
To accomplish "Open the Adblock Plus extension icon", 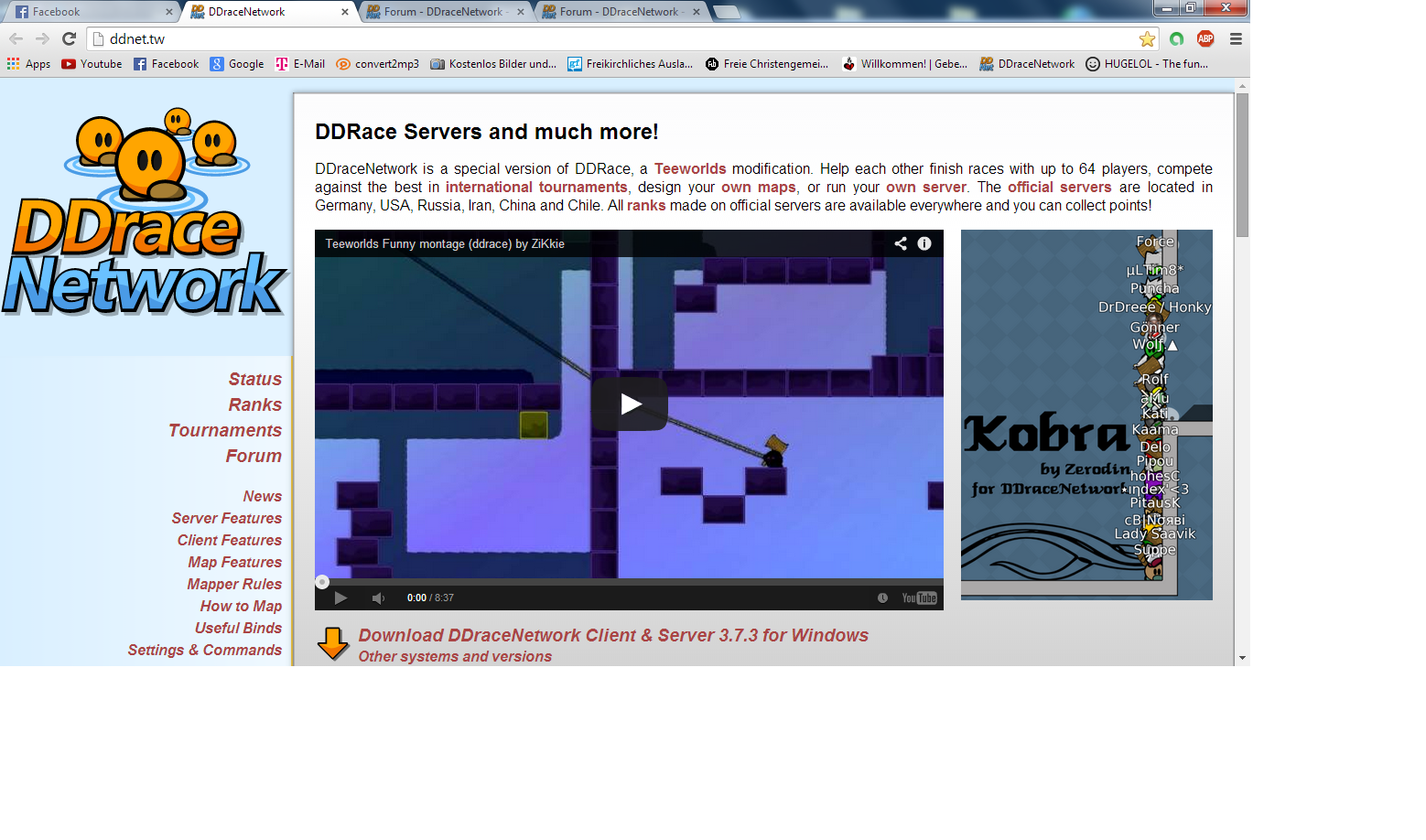I will tap(1205, 38).
